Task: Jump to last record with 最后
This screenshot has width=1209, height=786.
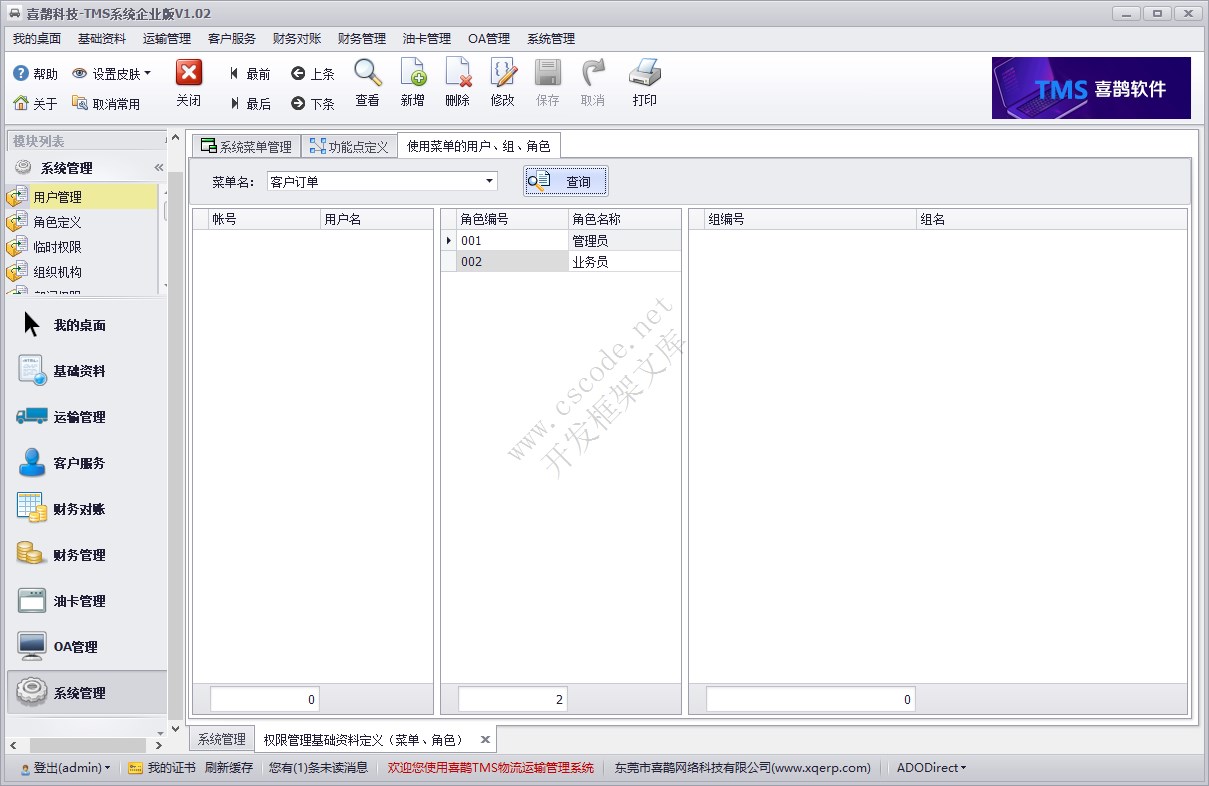Action: (249, 103)
